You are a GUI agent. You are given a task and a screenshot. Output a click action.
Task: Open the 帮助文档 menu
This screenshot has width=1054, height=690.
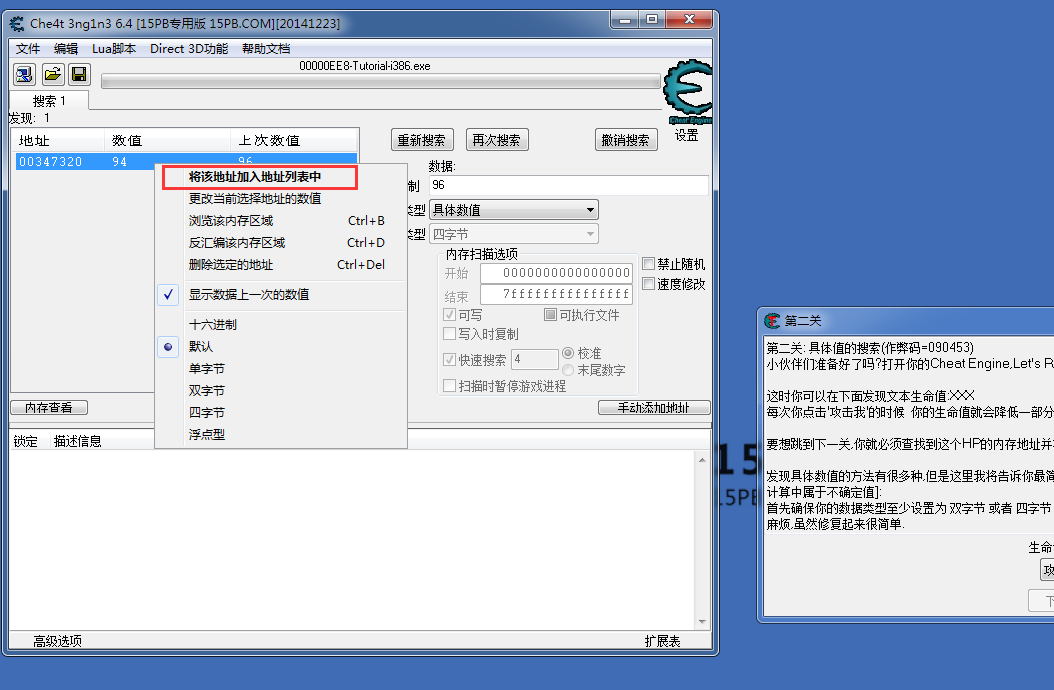[266, 48]
